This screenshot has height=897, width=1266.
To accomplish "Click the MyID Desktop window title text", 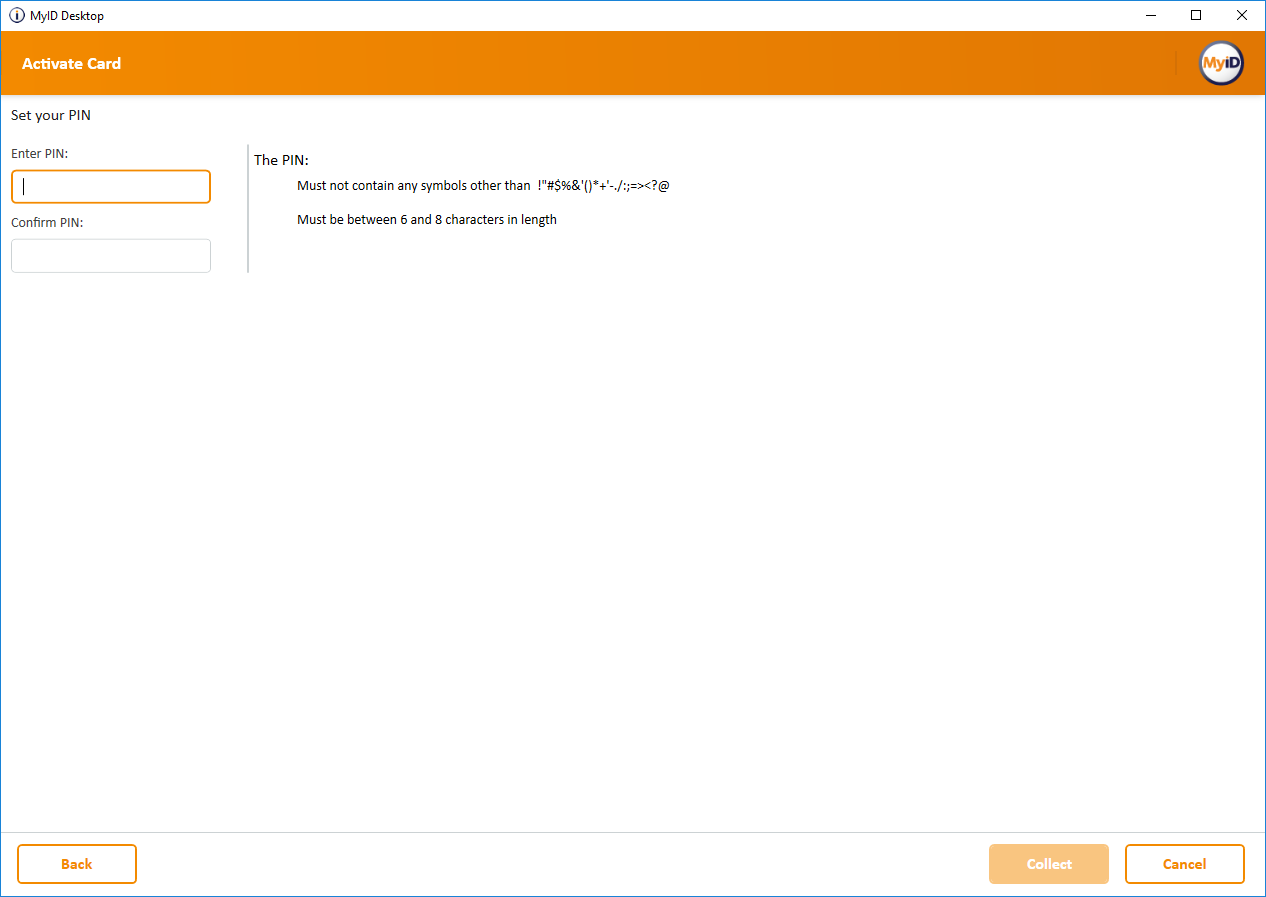I will click(67, 15).
